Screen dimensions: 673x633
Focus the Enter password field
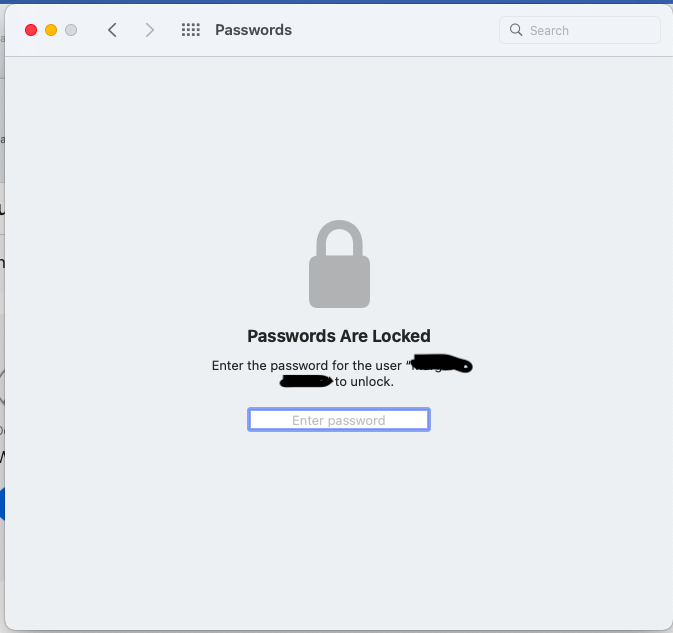[339, 420]
